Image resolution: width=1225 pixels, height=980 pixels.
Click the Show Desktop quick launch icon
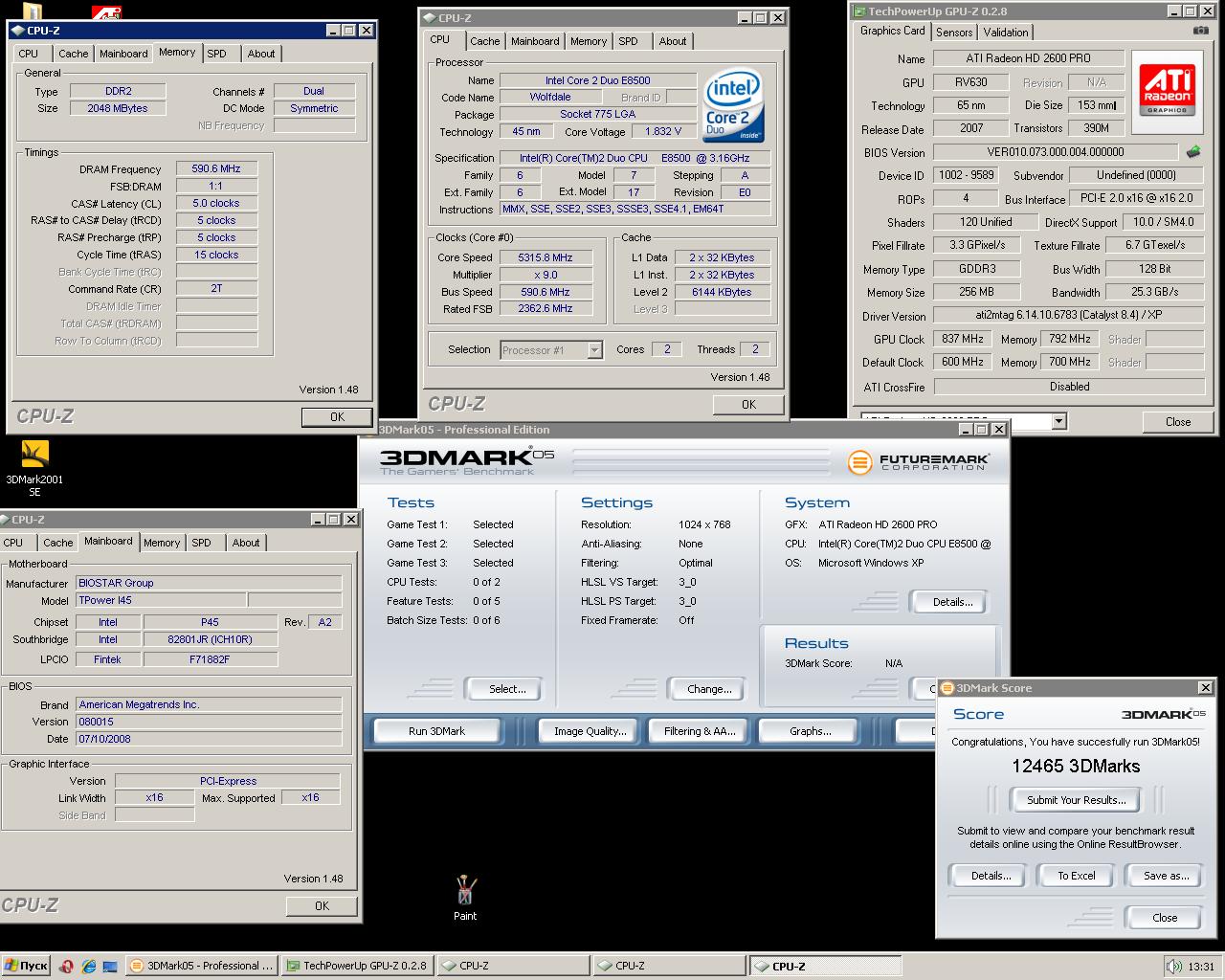pyautogui.click(x=110, y=966)
